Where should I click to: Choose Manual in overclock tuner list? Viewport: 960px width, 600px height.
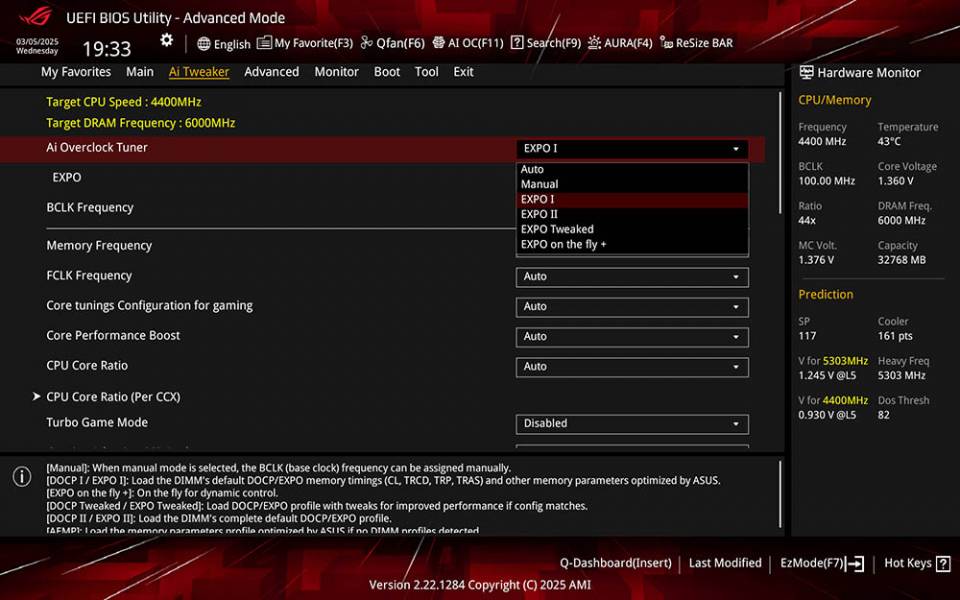point(632,184)
